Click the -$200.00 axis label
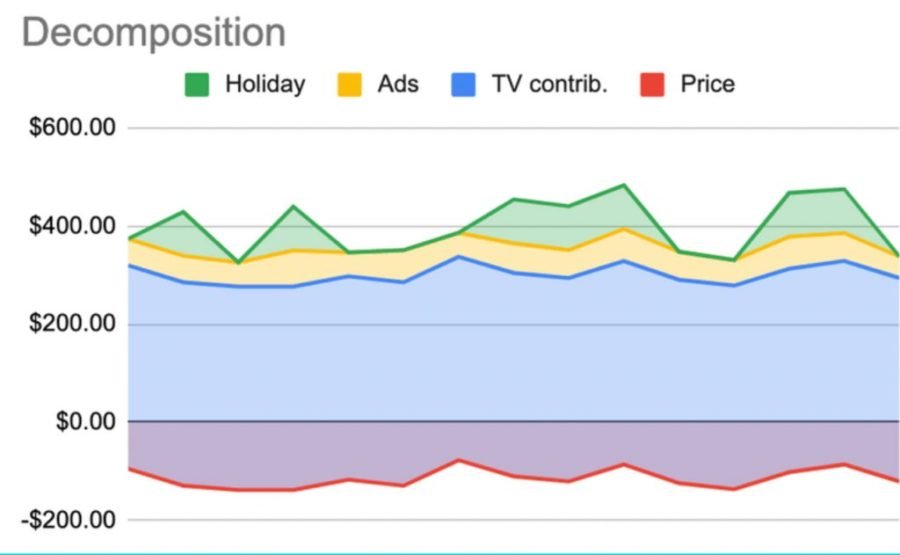This screenshot has height=555, width=900. tap(68, 520)
